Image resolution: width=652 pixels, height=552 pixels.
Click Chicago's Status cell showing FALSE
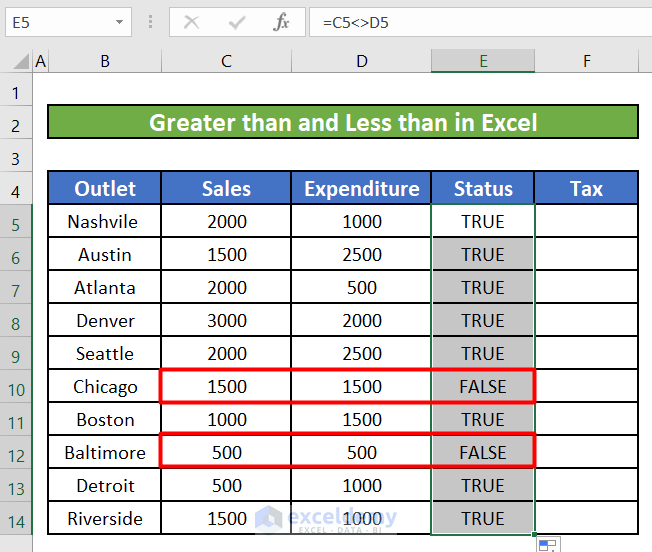(483, 386)
